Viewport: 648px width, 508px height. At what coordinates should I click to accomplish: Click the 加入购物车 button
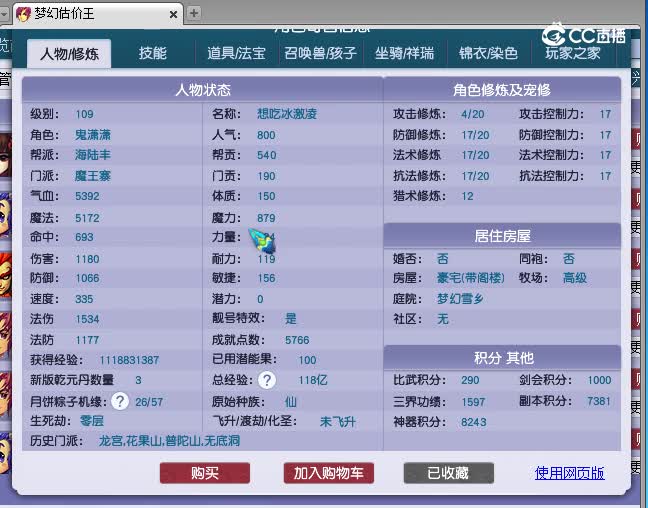click(x=329, y=473)
